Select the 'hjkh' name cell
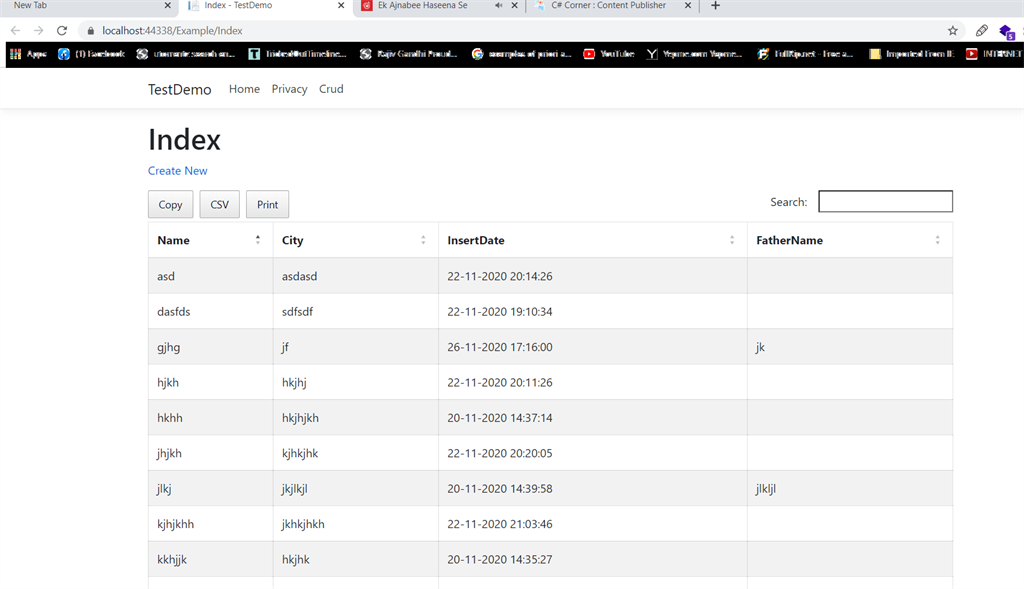Screen dimensions: 1024x589 pos(210,382)
